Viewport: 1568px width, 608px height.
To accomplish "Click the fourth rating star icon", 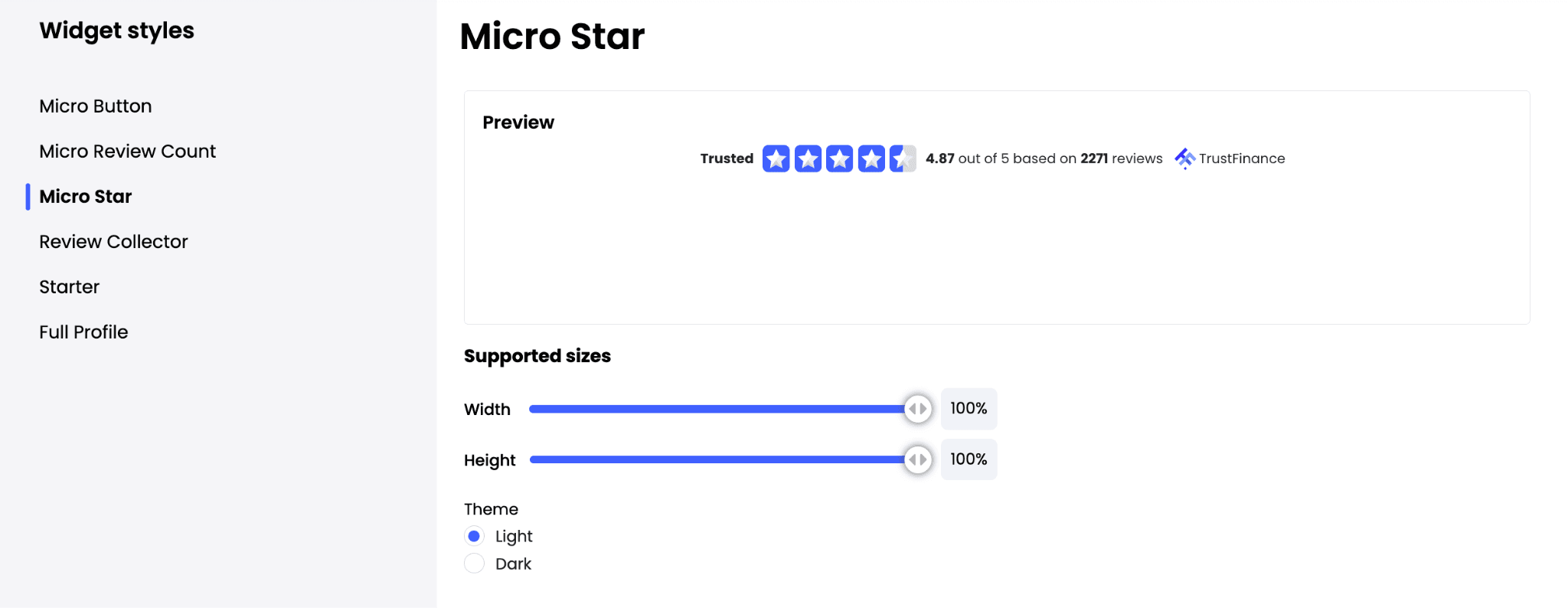I will (x=871, y=159).
